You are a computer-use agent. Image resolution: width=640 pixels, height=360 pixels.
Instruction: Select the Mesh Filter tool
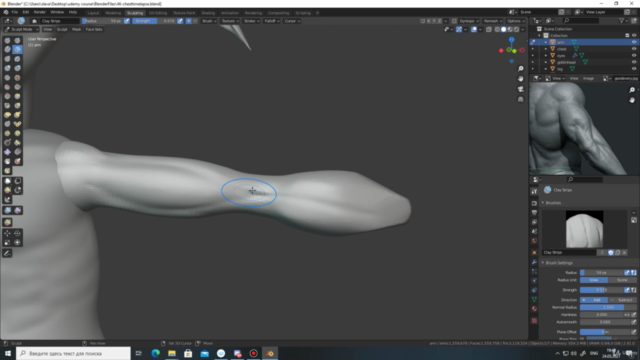(7, 210)
